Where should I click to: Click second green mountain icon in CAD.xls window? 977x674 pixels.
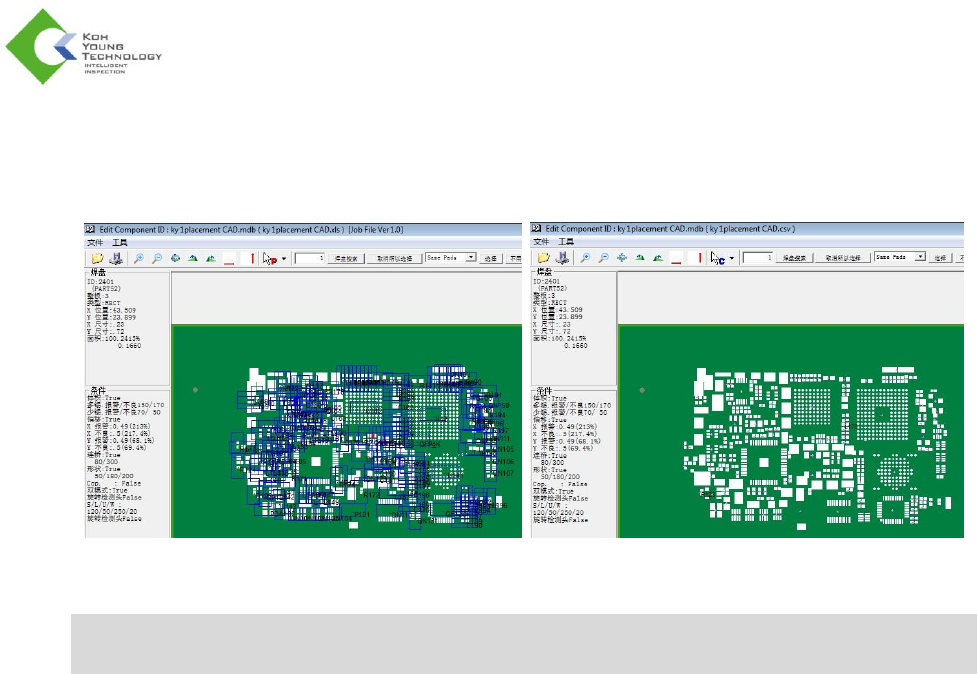211,258
